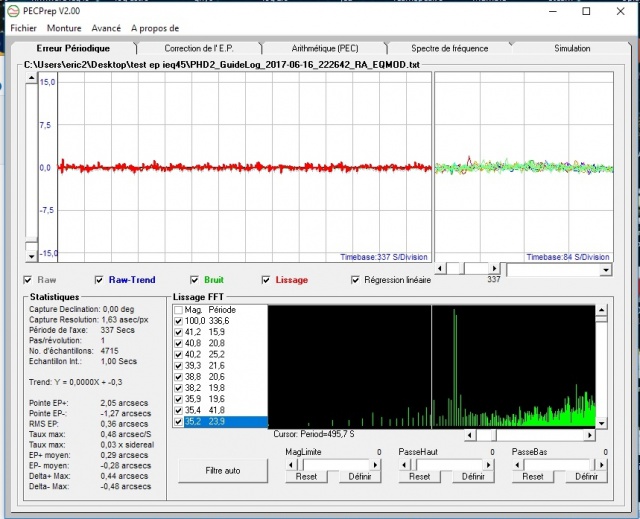640x519 pixels.
Task: Click the 'Cursor: Period=495,7 S' text
Action: tap(313, 434)
